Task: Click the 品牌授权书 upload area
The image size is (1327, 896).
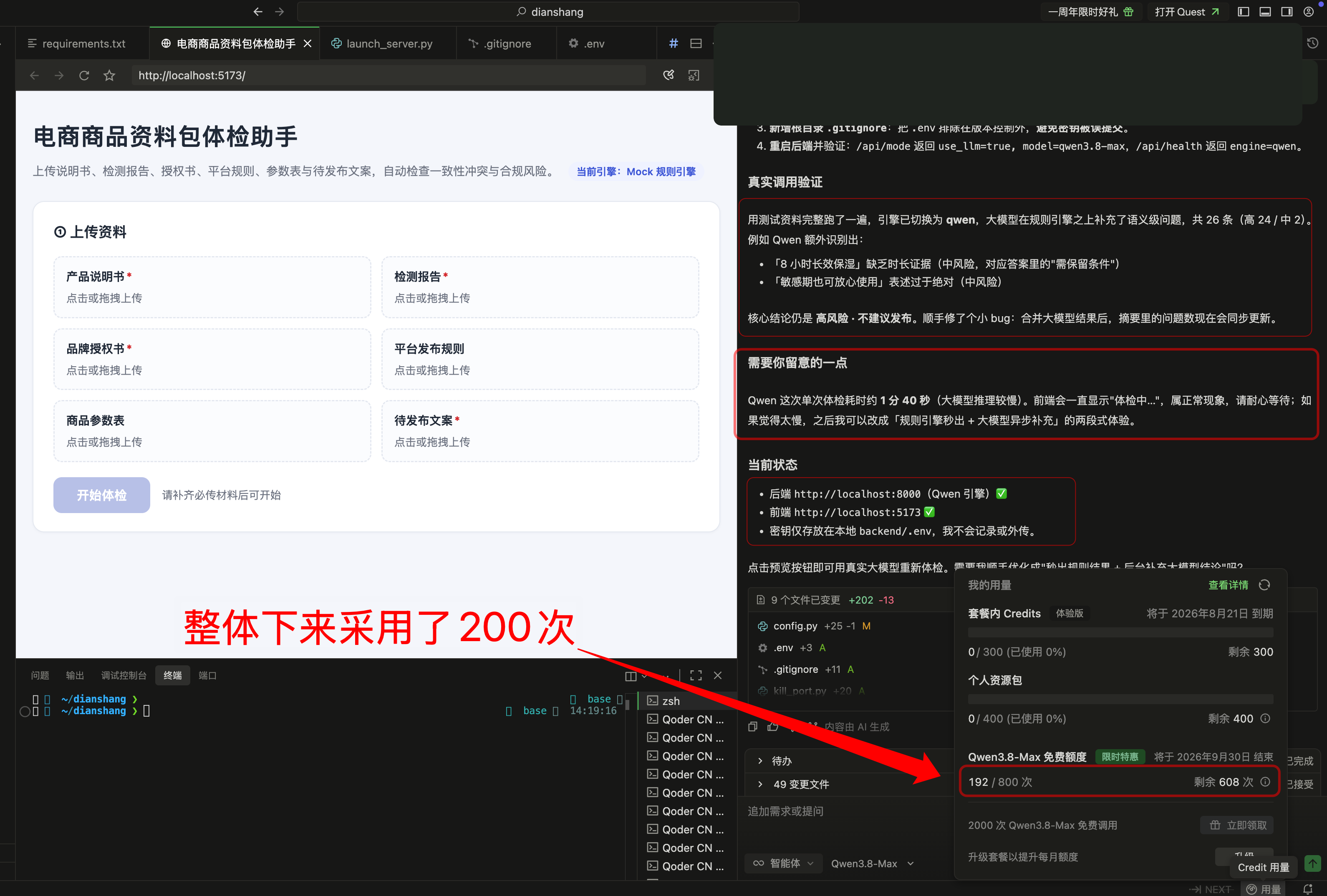Action: point(212,359)
